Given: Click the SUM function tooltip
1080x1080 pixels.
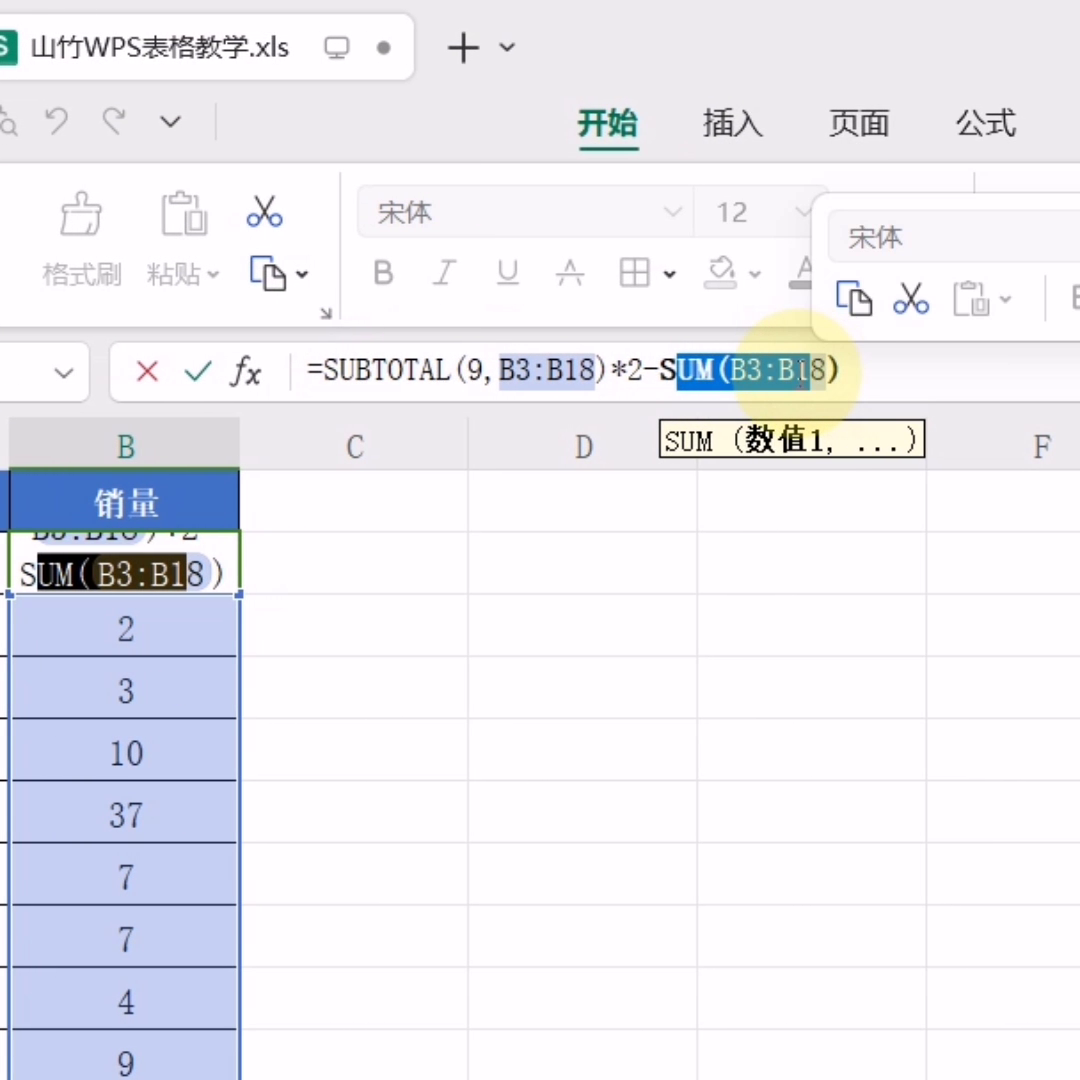Looking at the screenshot, I should click(x=792, y=439).
